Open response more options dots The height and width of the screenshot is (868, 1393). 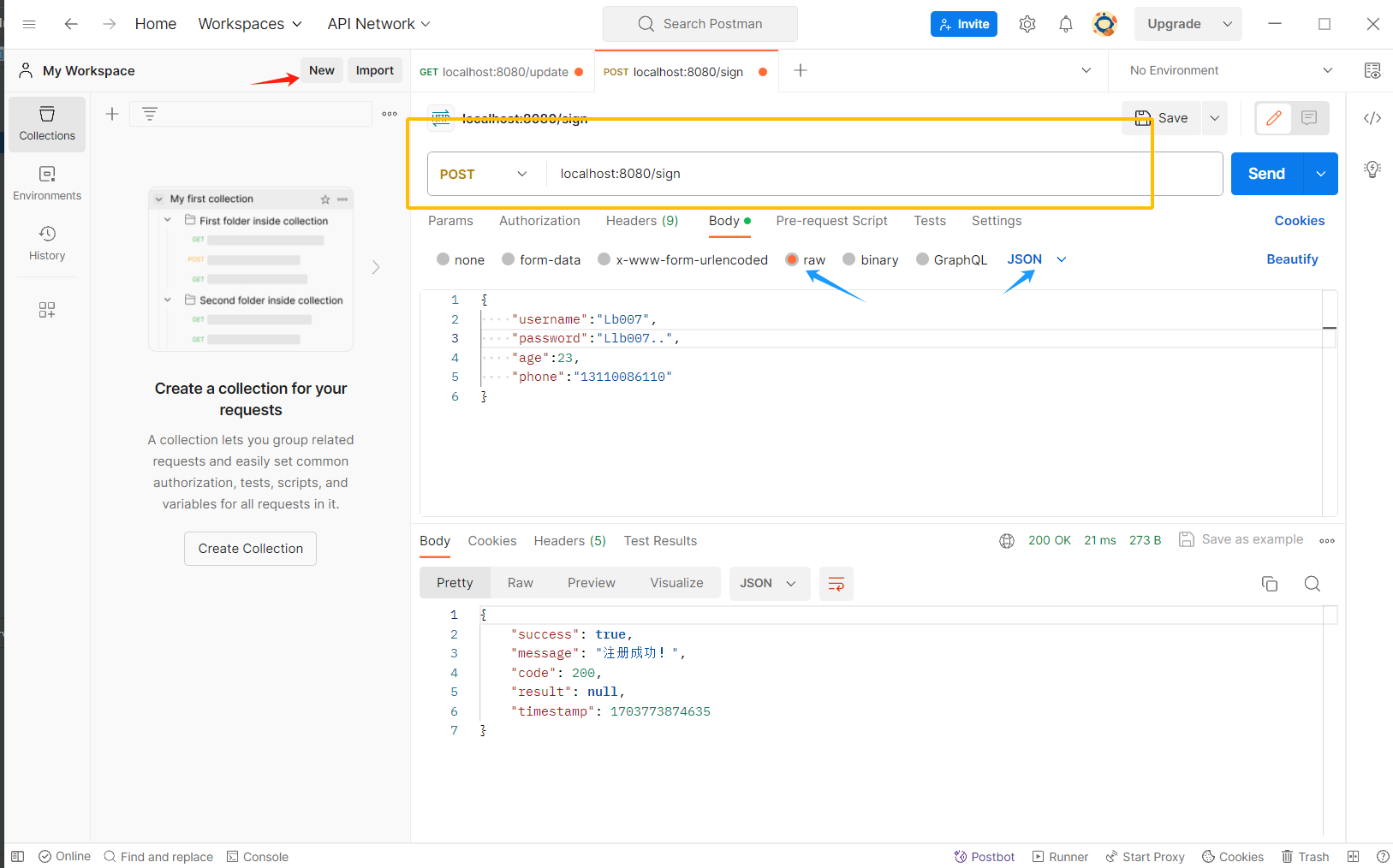[x=1327, y=541]
